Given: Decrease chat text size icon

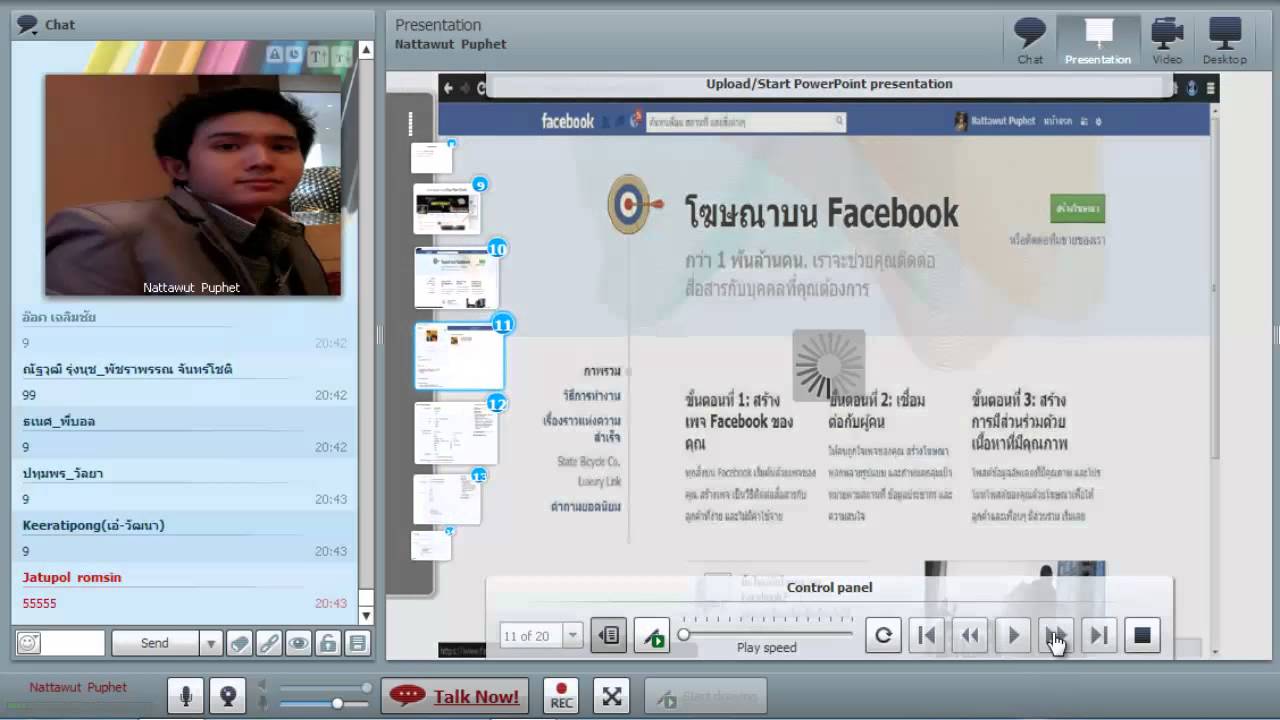Looking at the screenshot, I should point(342,56).
